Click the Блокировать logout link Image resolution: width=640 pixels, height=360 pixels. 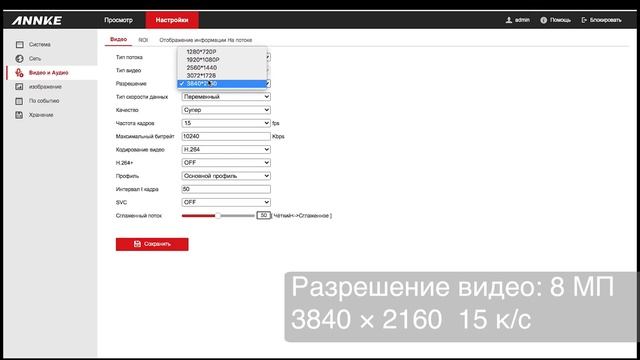(605, 20)
